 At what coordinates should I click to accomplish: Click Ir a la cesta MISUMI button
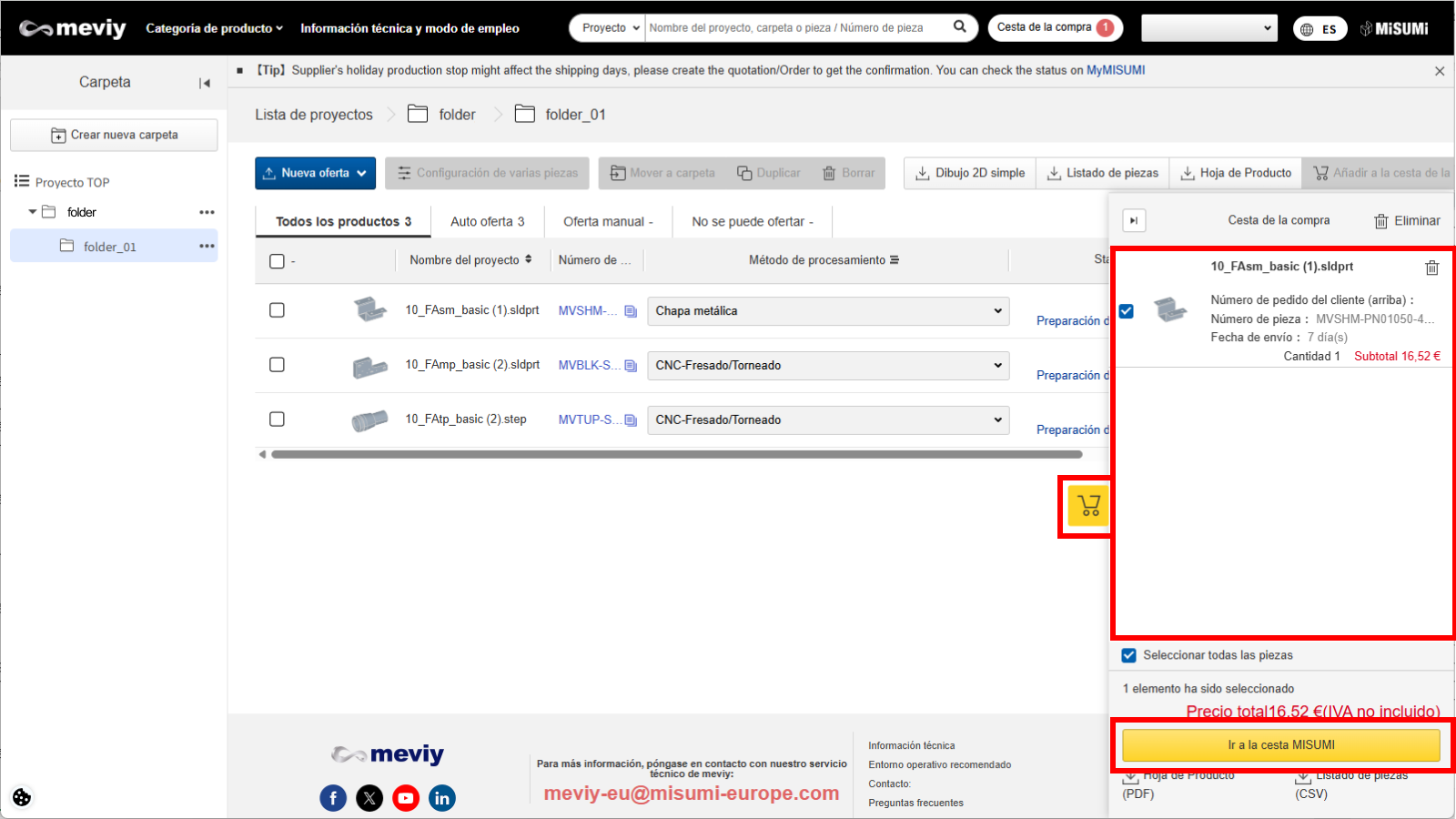coord(1280,744)
